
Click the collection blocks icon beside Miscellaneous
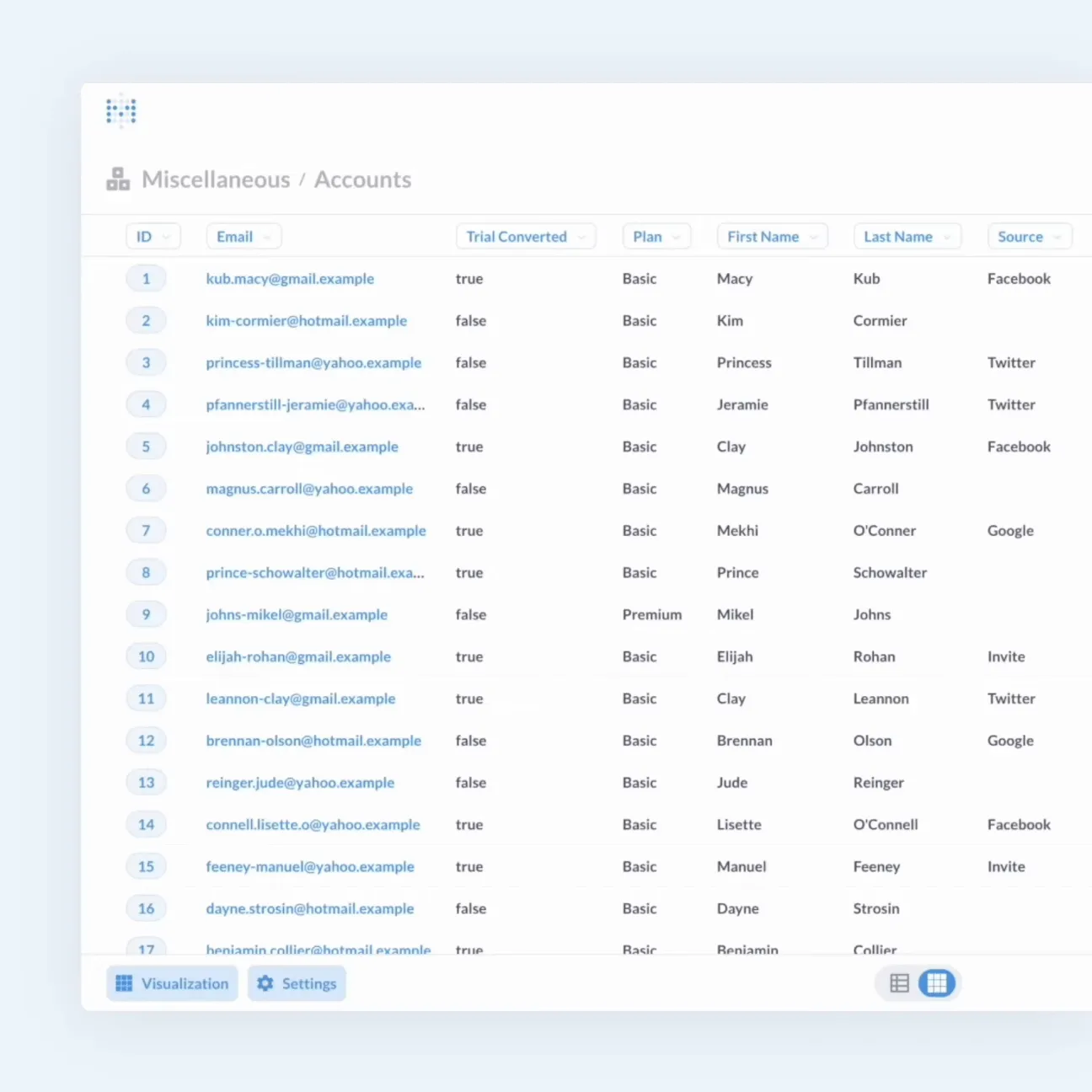118,179
